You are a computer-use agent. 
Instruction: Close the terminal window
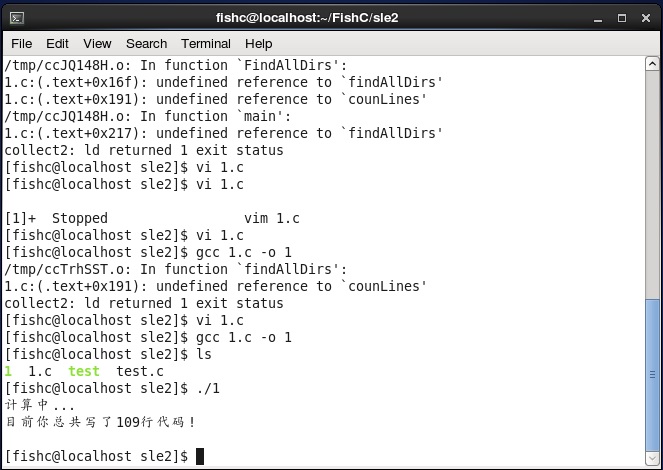pyautogui.click(x=646, y=18)
